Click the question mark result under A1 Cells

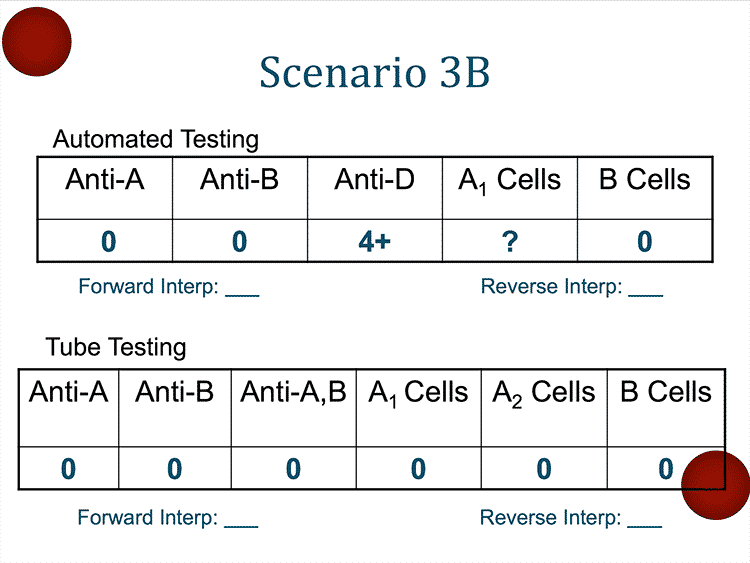pyautogui.click(x=510, y=241)
